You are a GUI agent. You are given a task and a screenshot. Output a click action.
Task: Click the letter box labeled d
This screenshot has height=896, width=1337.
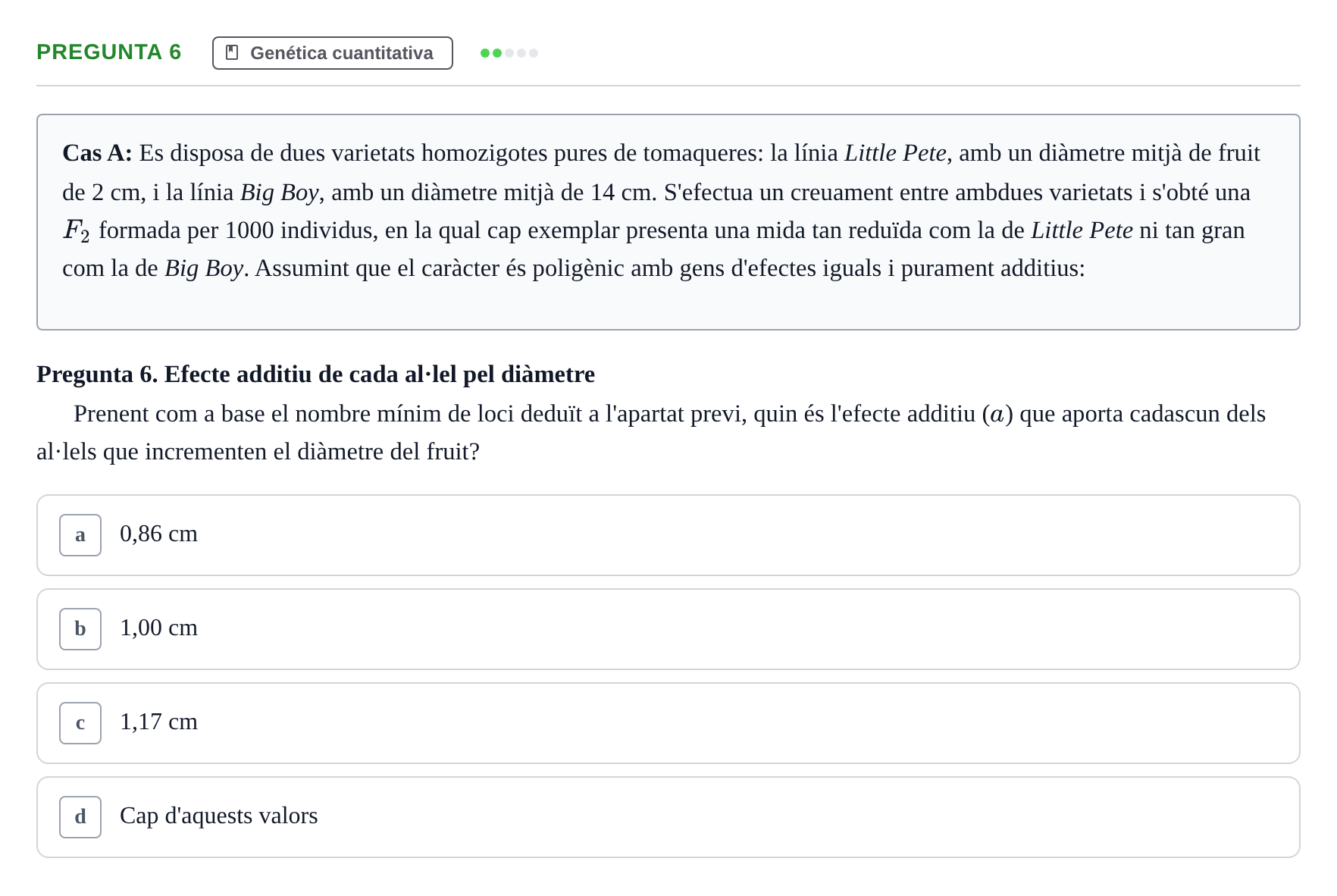pyautogui.click(x=80, y=817)
